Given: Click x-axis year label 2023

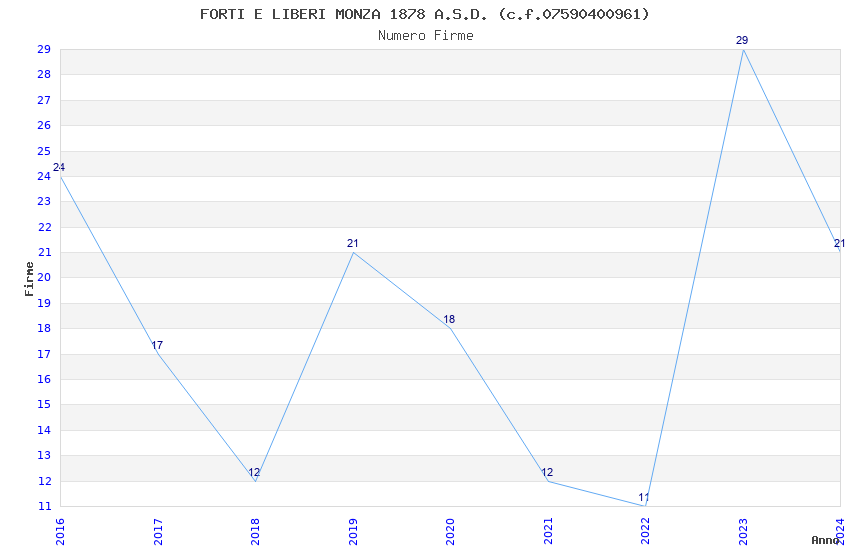Looking at the screenshot, I should (743, 532).
